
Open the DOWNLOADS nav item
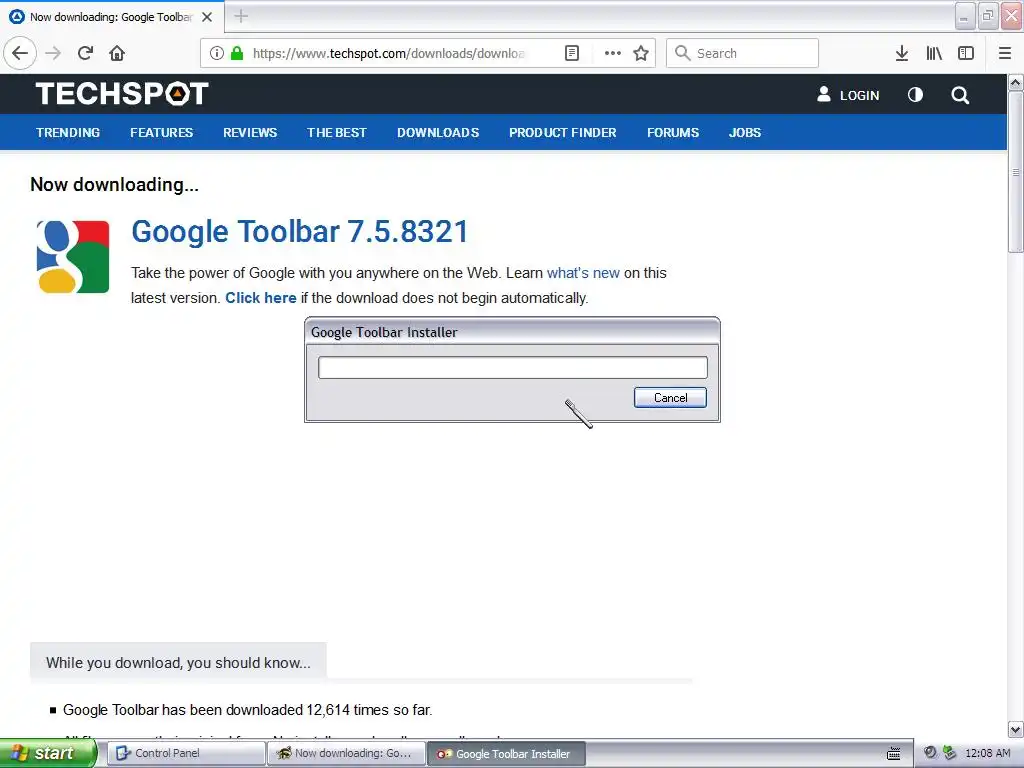tap(438, 133)
